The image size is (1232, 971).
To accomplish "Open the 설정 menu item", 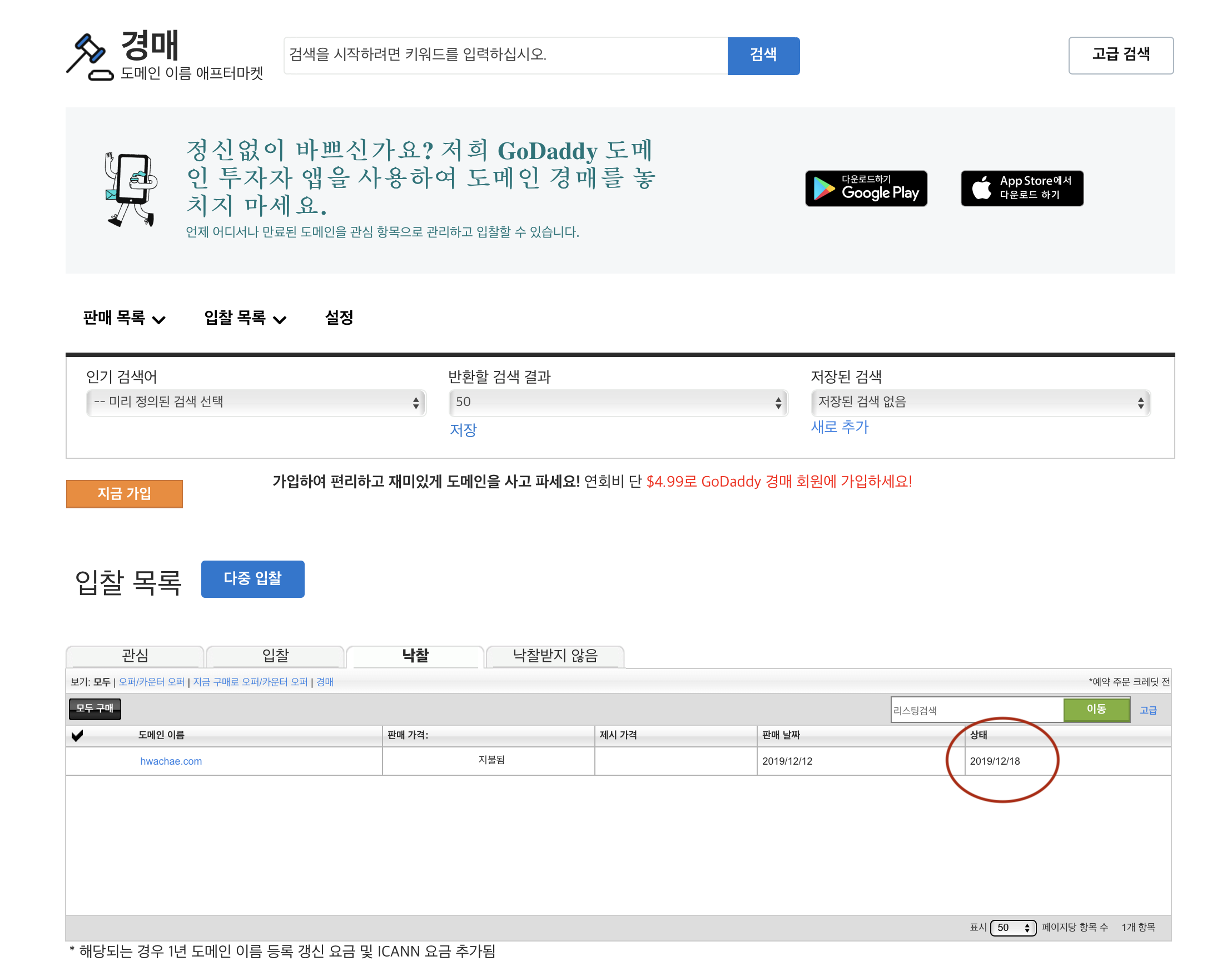I will (x=339, y=317).
